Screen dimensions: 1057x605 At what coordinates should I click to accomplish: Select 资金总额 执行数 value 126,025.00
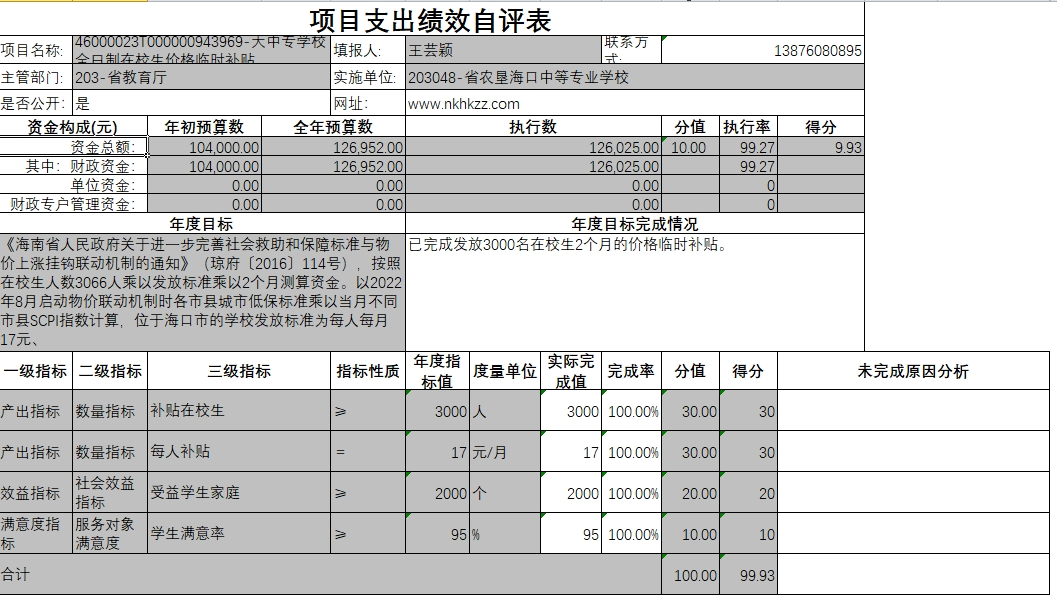pyautogui.click(x=533, y=147)
